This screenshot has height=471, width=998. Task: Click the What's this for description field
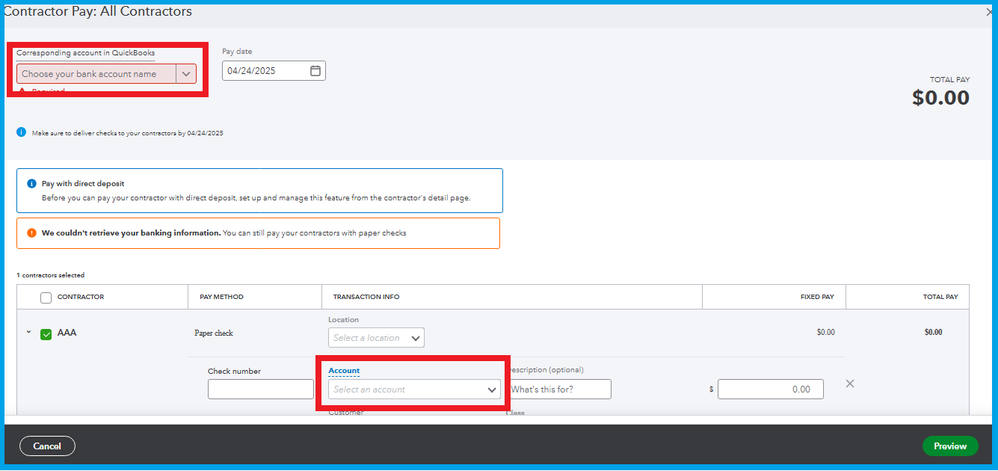point(560,390)
